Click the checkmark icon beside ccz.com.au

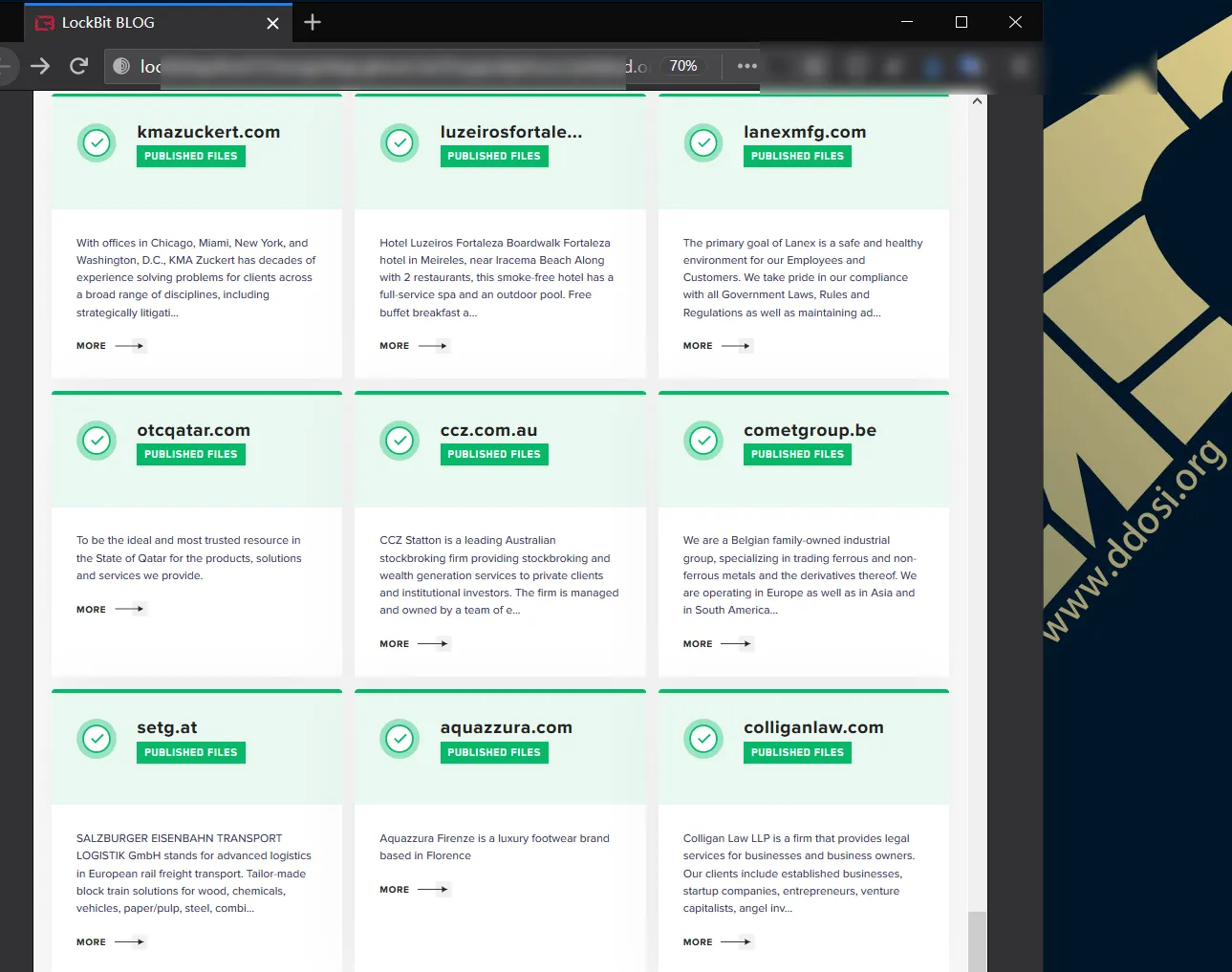click(x=400, y=441)
